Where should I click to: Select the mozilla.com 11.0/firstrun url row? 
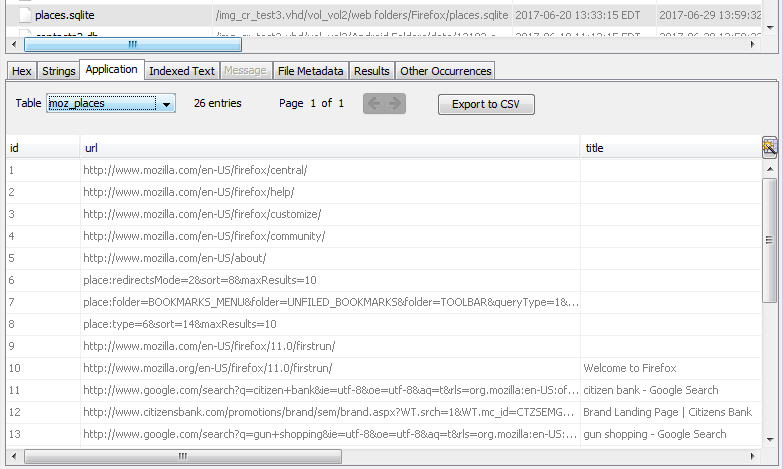click(x=330, y=346)
